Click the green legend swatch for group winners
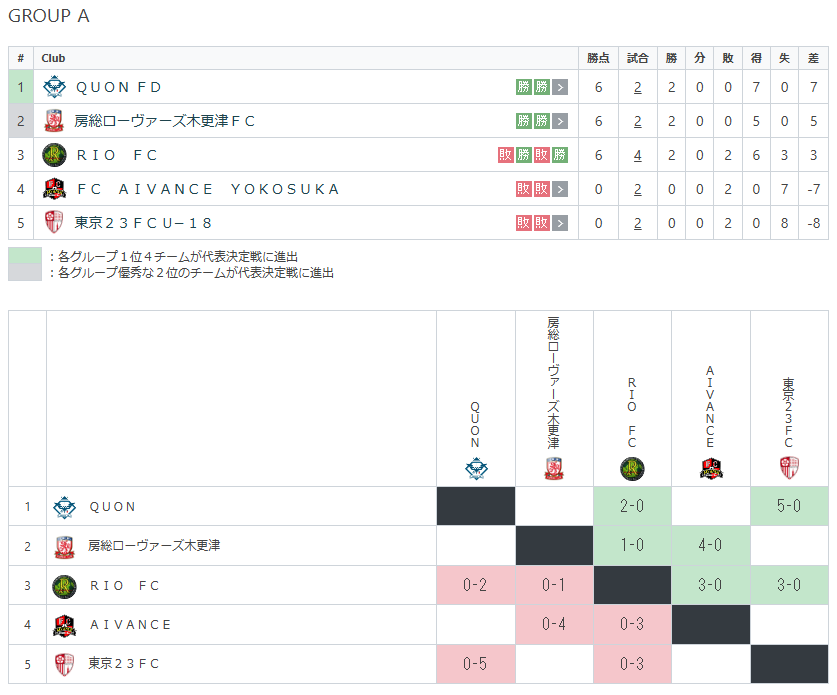Screen dimensions: 837x695 tap(25, 256)
